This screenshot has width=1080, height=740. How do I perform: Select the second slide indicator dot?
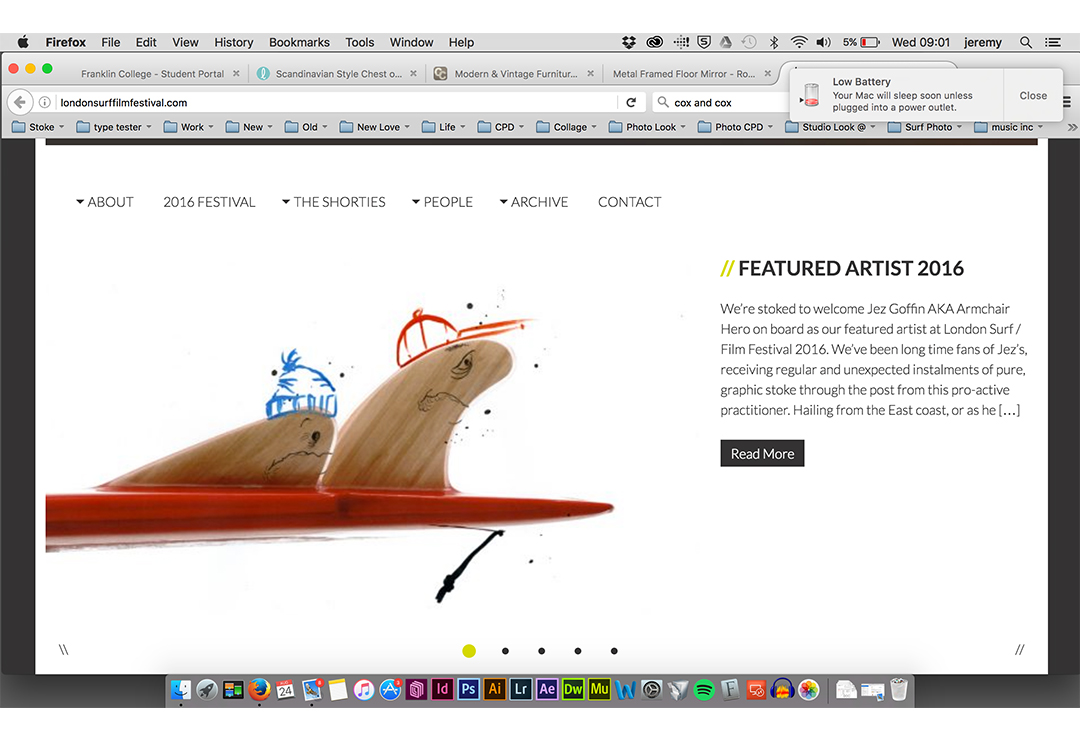(x=505, y=651)
